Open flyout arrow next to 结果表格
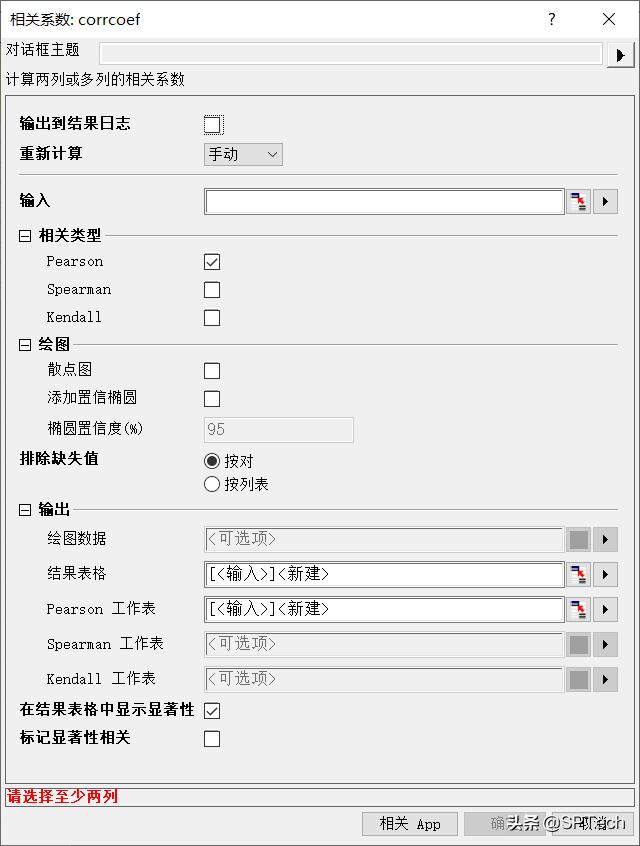The image size is (640, 846). coord(605,574)
